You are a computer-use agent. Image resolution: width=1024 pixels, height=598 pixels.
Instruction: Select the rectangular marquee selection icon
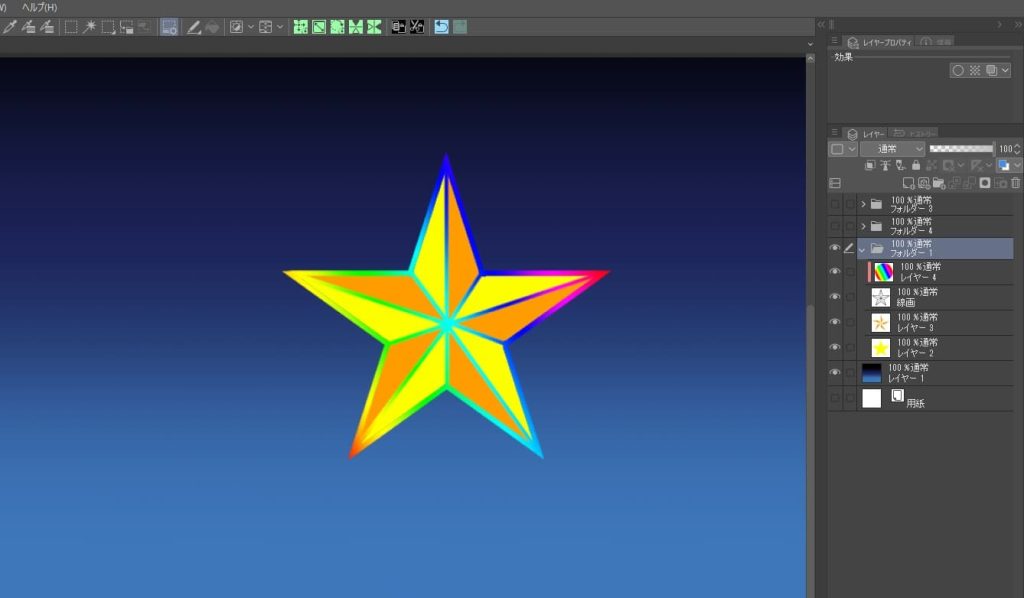coord(71,27)
